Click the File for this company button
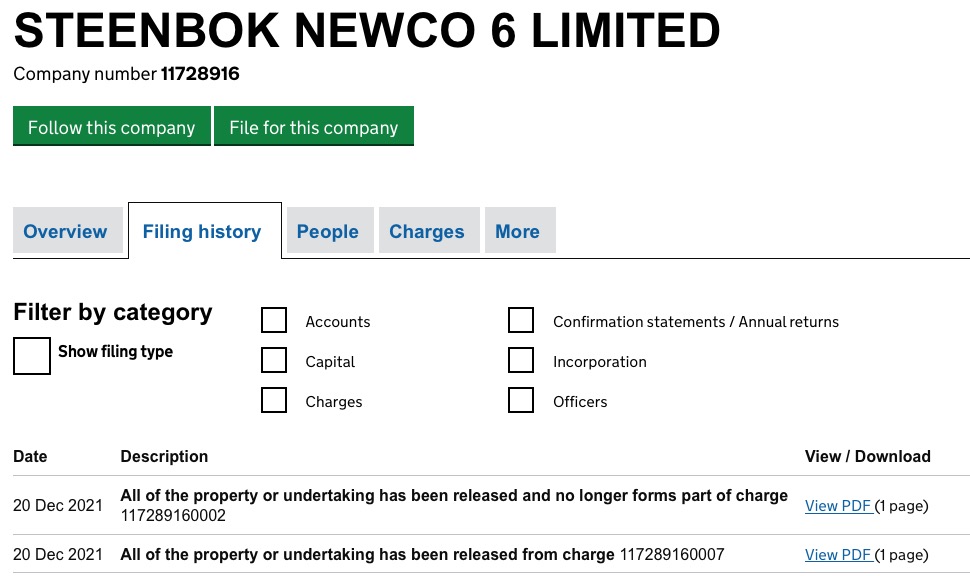 313,127
